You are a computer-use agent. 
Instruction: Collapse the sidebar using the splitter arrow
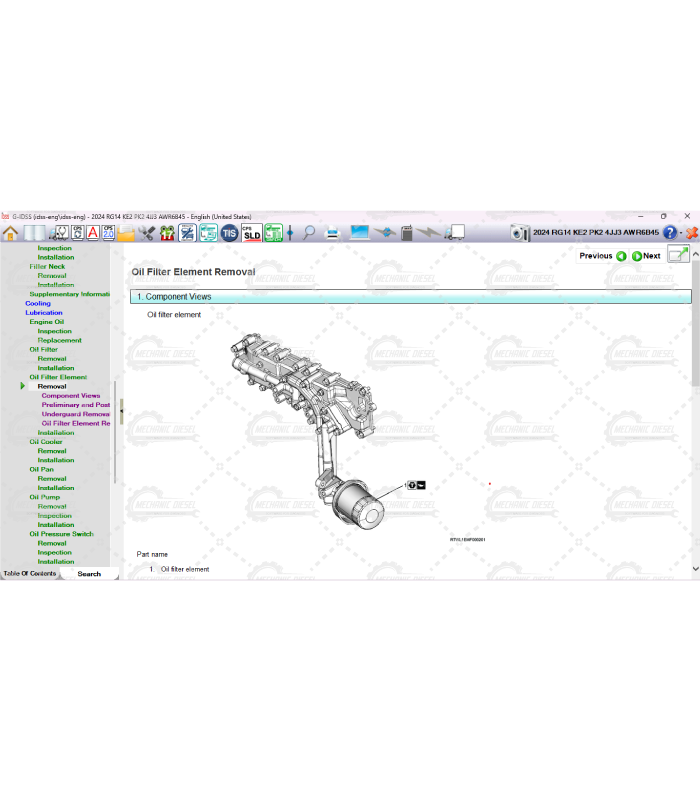(121, 410)
